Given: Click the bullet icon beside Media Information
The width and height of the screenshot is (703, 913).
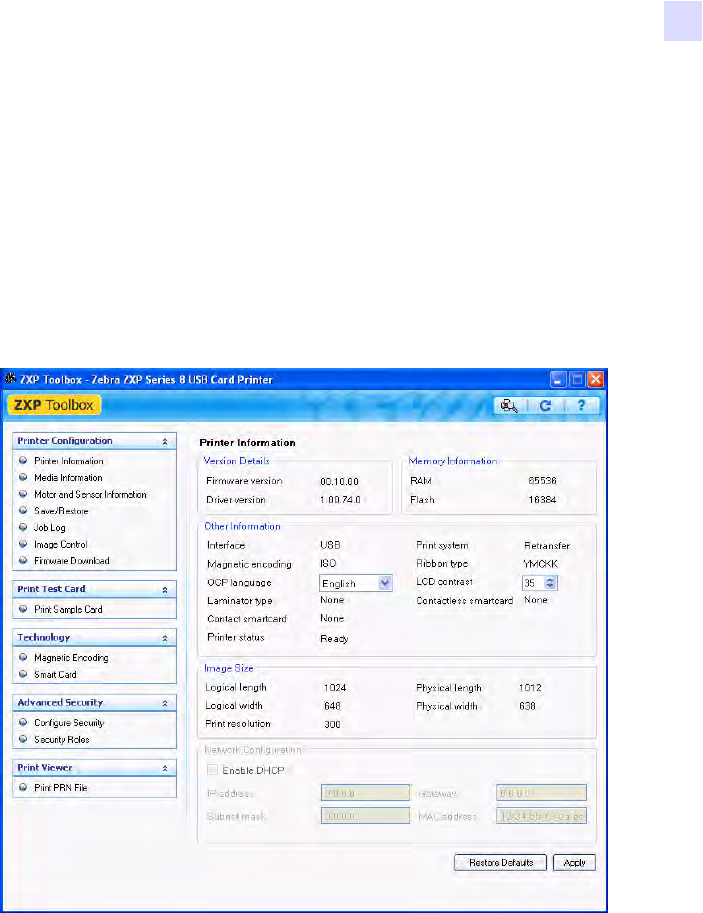Looking at the screenshot, I should [x=23, y=477].
